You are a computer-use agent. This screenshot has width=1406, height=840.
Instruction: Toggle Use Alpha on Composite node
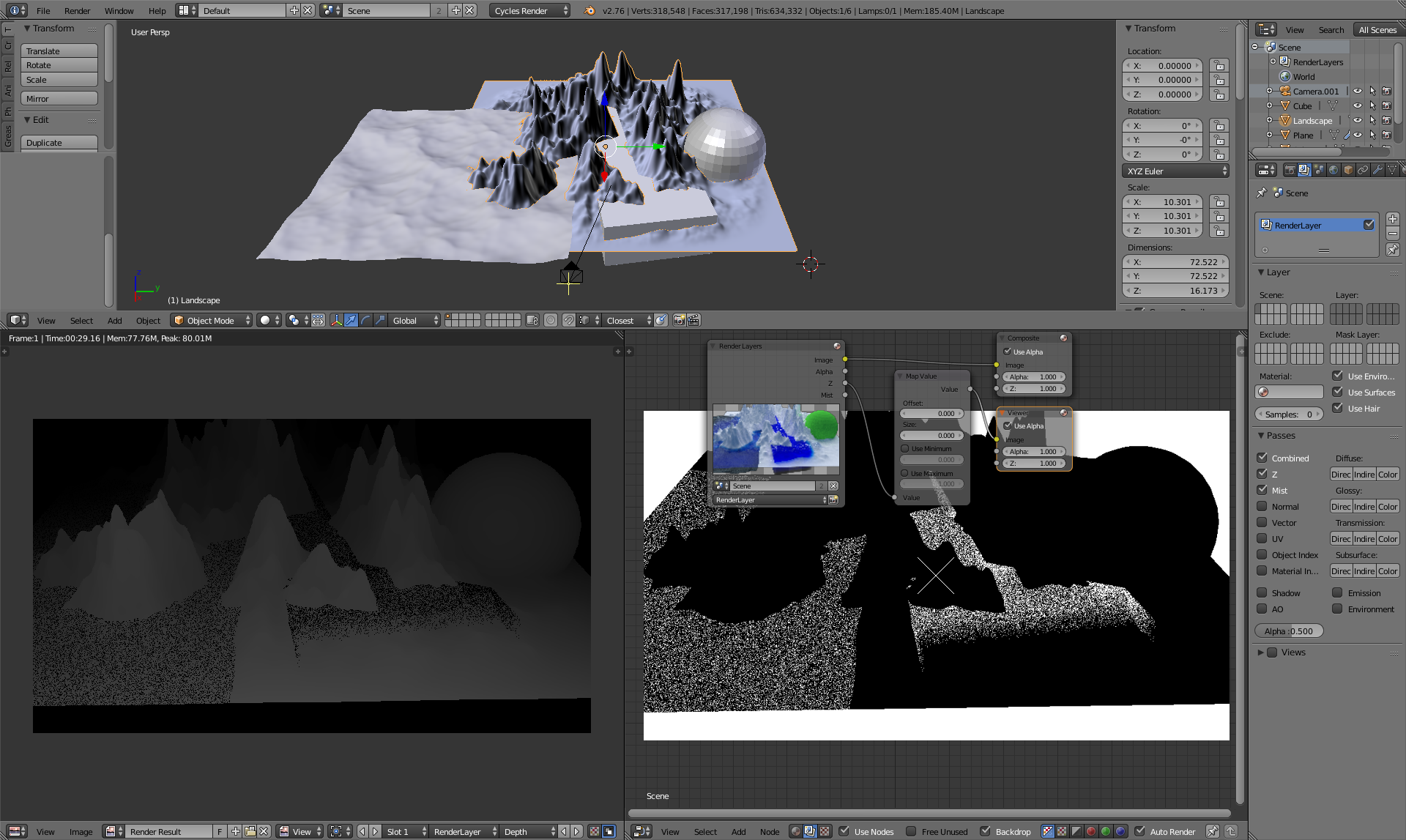click(x=1008, y=352)
